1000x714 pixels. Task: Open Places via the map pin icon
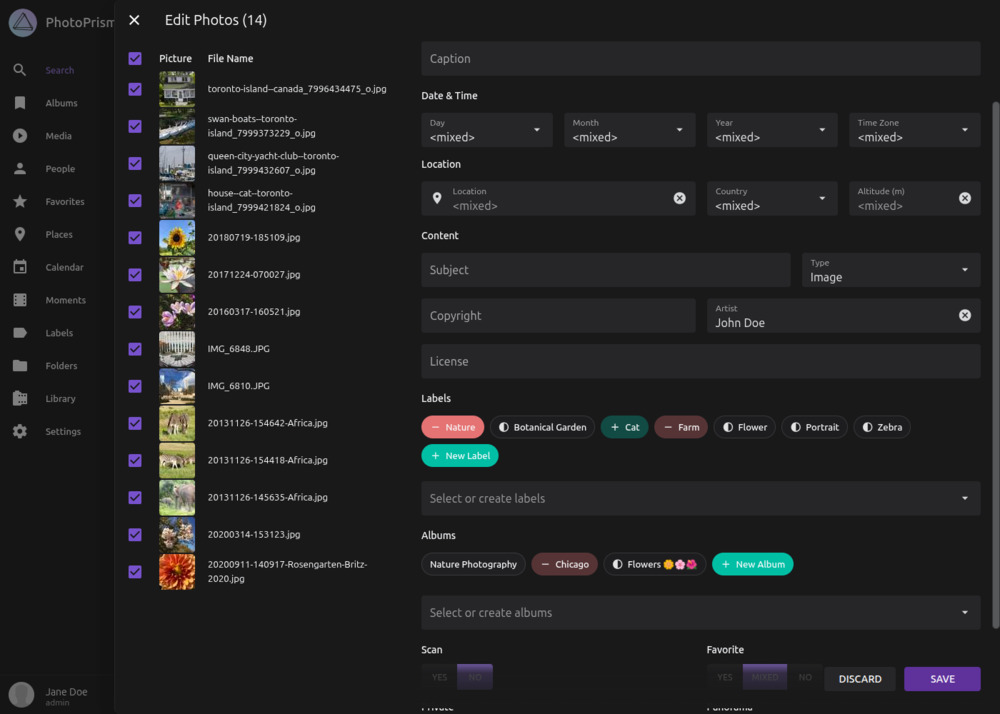pos(20,234)
